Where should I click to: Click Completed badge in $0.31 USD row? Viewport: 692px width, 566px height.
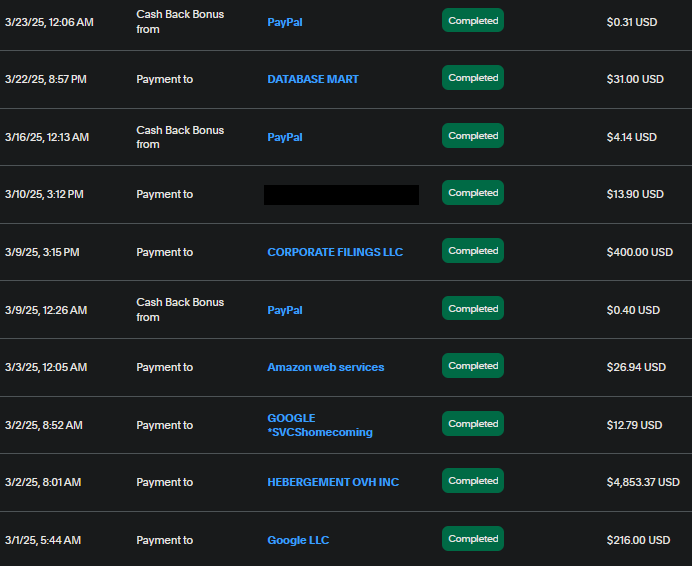tap(473, 21)
